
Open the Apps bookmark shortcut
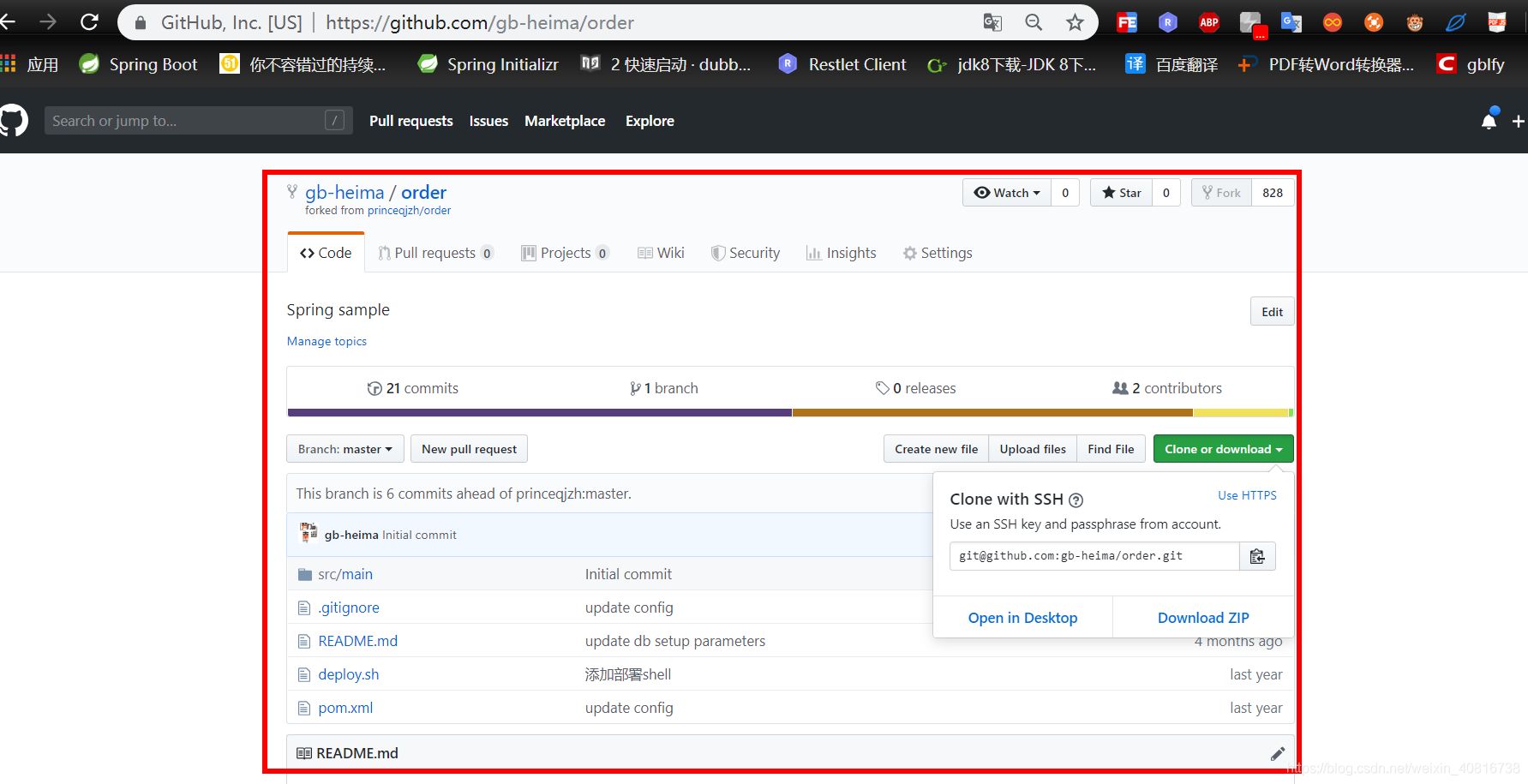[x=30, y=64]
